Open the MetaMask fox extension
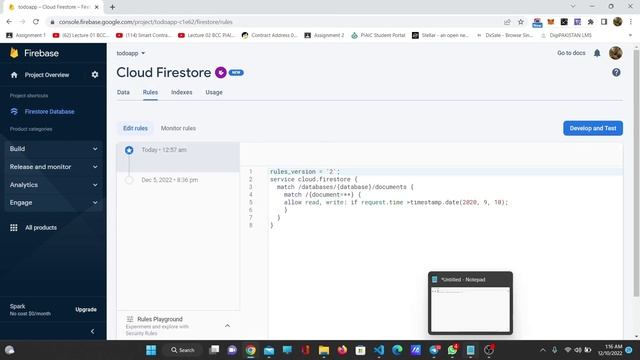The width and height of the screenshot is (640, 360). [551, 22]
